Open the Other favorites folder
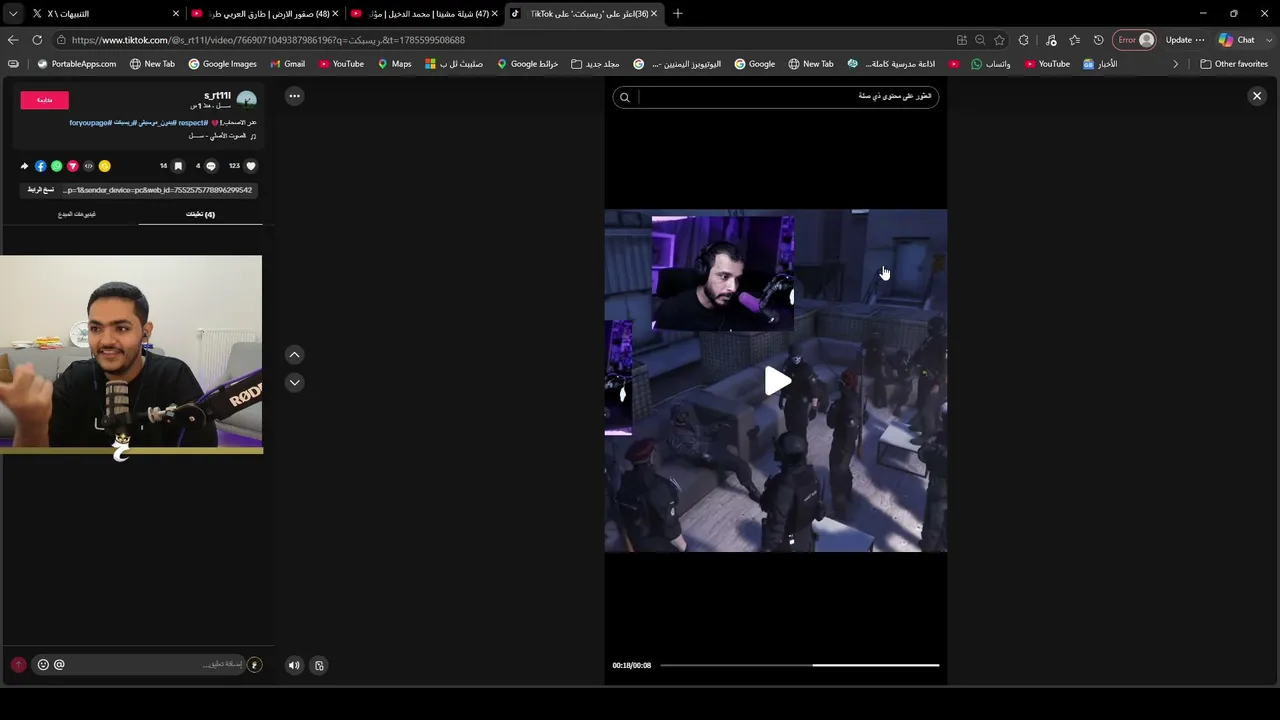Image resolution: width=1280 pixels, height=720 pixels. (1234, 64)
